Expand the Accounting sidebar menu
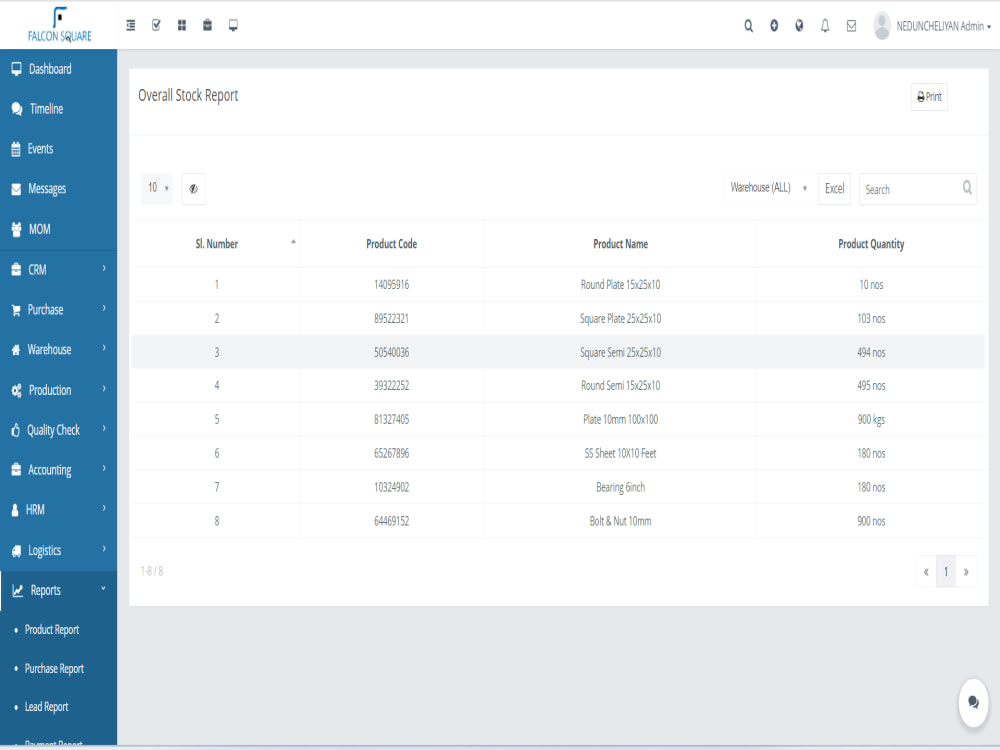This screenshot has width=1000, height=750. point(59,470)
